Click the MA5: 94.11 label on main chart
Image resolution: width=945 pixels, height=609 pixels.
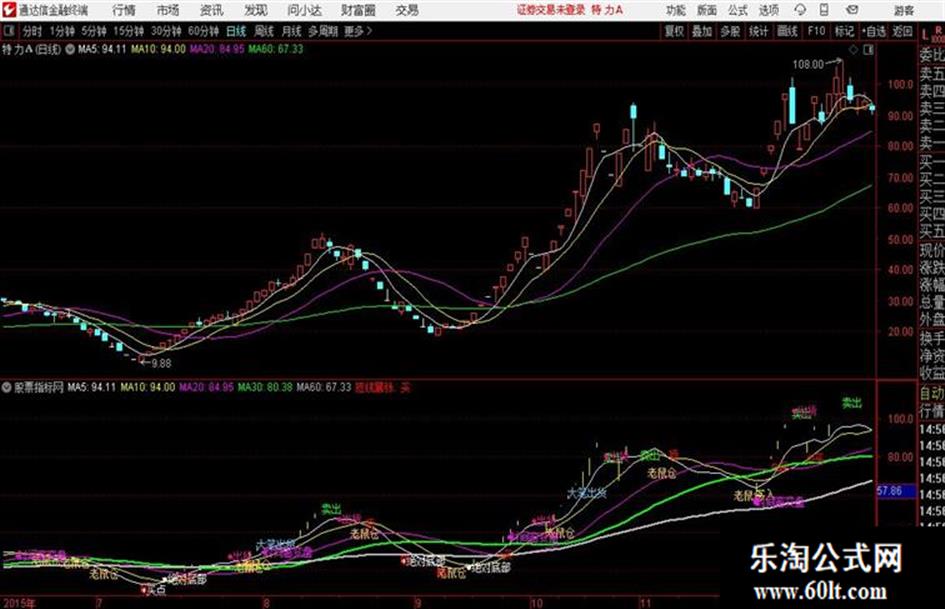point(102,49)
